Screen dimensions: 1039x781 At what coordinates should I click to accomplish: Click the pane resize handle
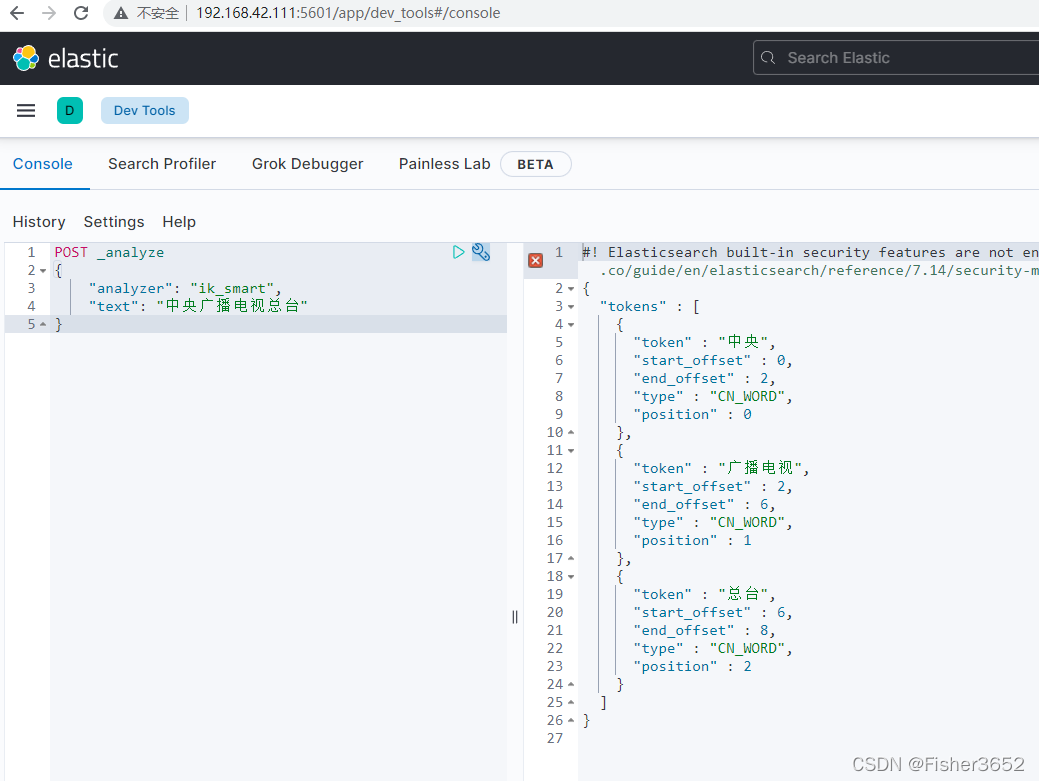pyautogui.click(x=515, y=617)
